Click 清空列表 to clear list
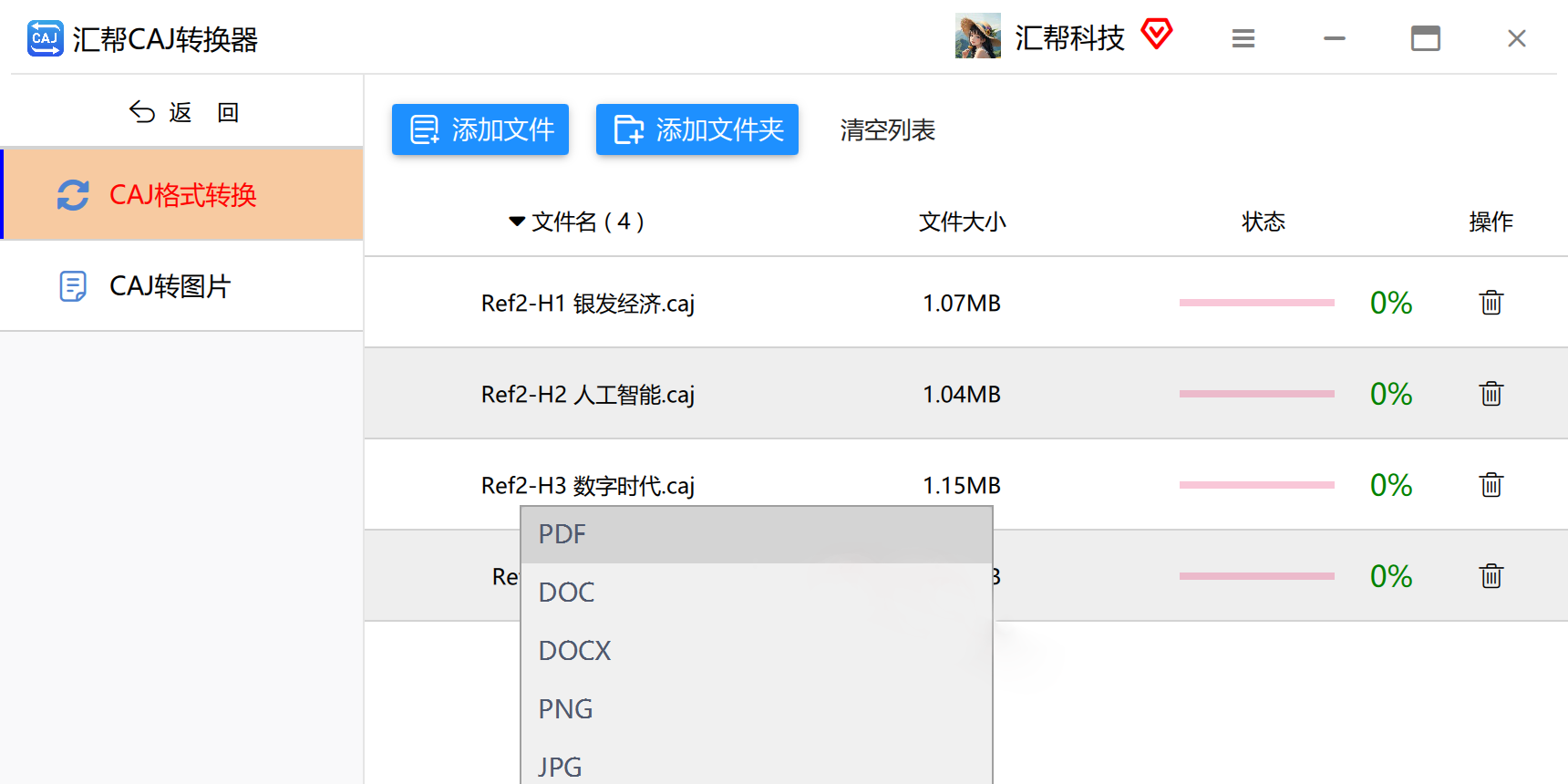The image size is (1568, 784). point(887,130)
